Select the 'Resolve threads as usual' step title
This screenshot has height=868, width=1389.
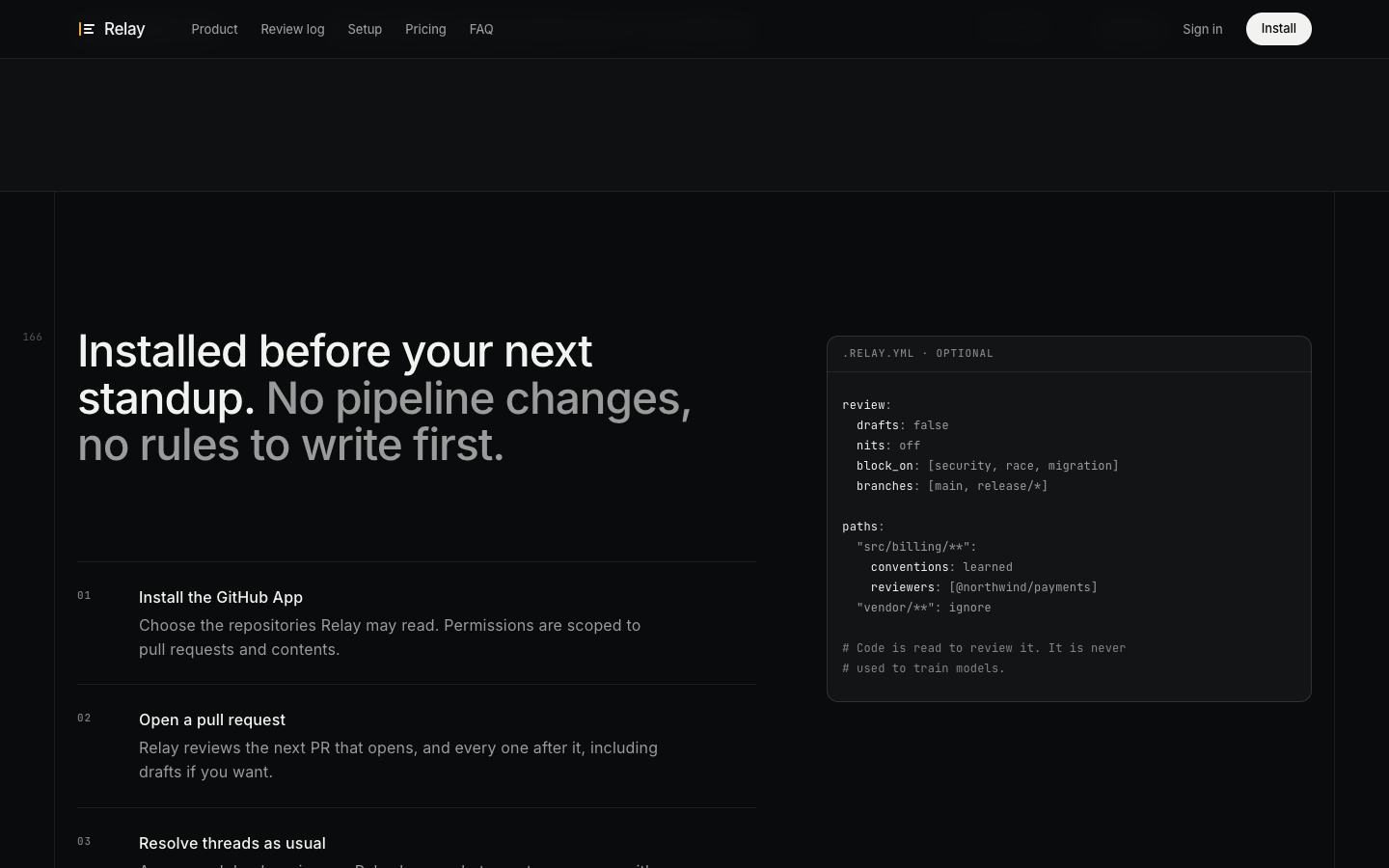point(232,843)
